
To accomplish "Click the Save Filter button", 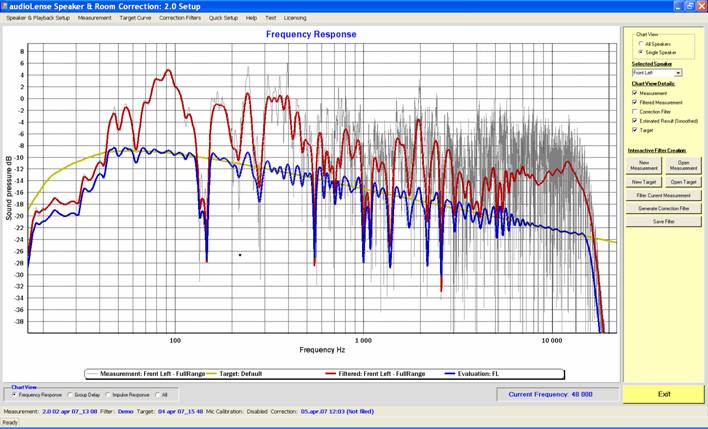I will tap(665, 221).
